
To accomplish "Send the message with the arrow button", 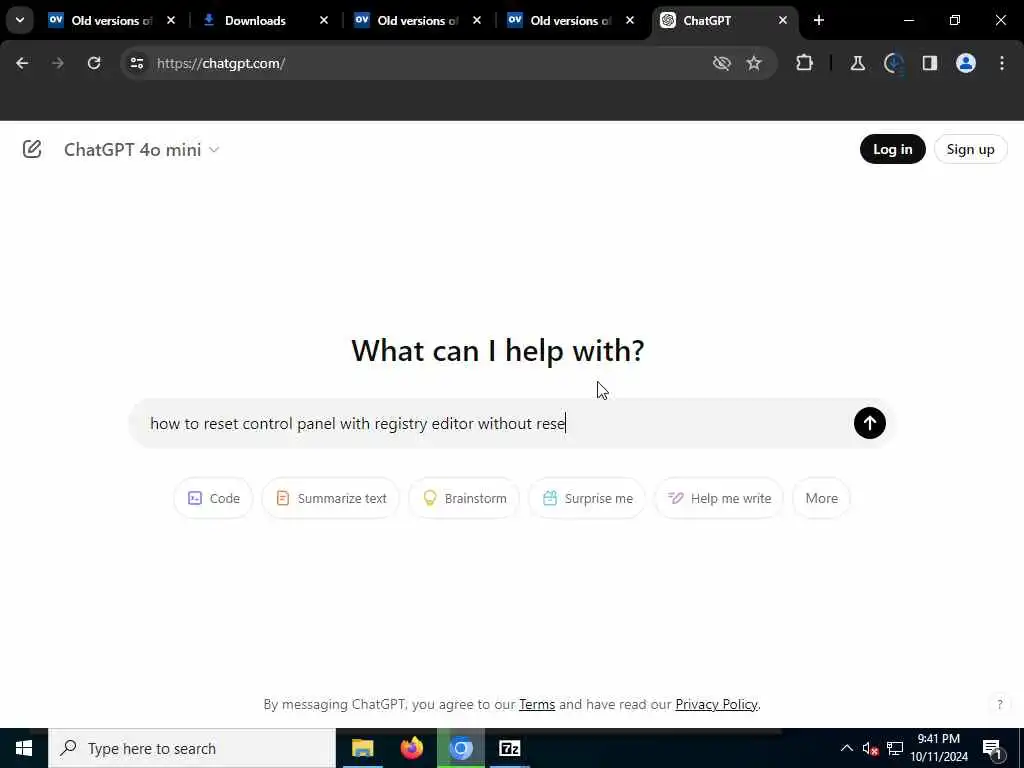I will click(869, 423).
